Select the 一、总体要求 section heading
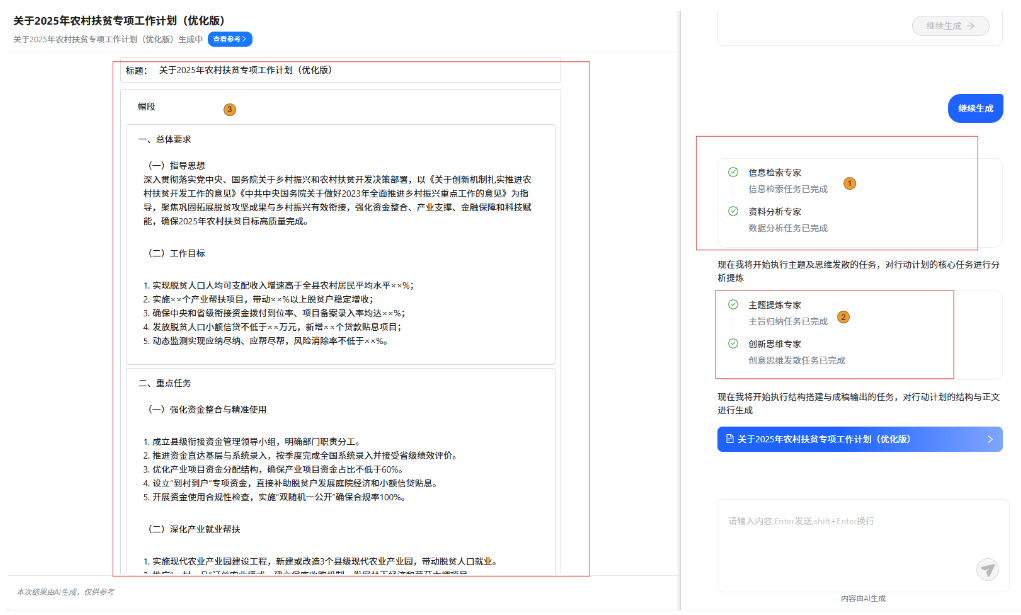Screen dimensions: 1021x615 (x=164, y=139)
